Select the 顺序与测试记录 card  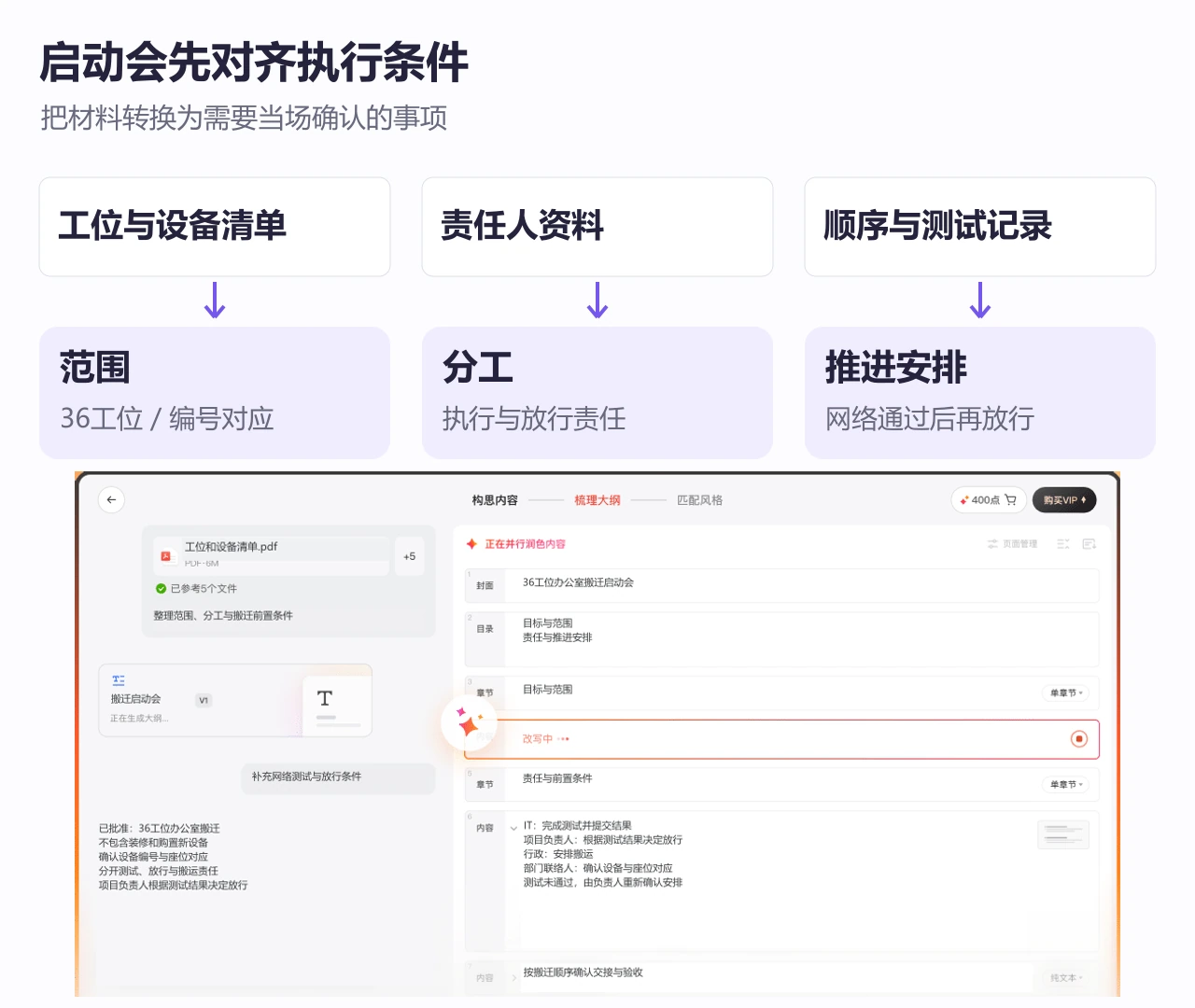(980, 227)
